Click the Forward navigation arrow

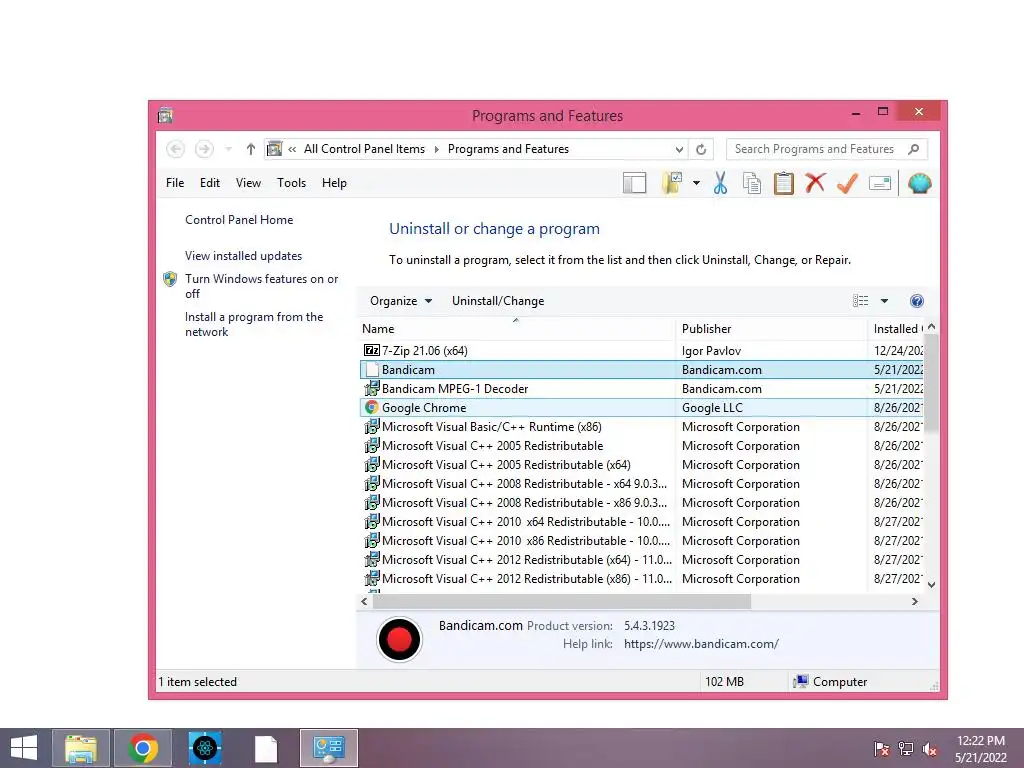pyautogui.click(x=204, y=150)
